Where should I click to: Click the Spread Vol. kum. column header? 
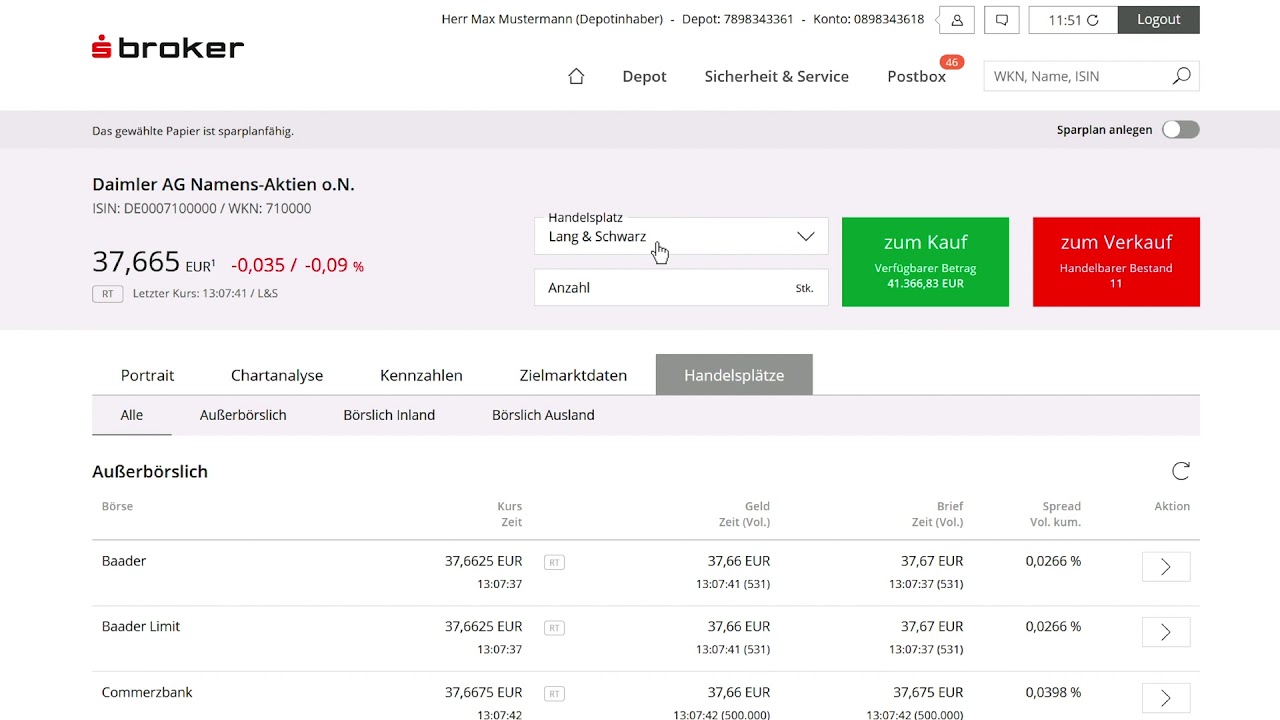(x=1055, y=514)
